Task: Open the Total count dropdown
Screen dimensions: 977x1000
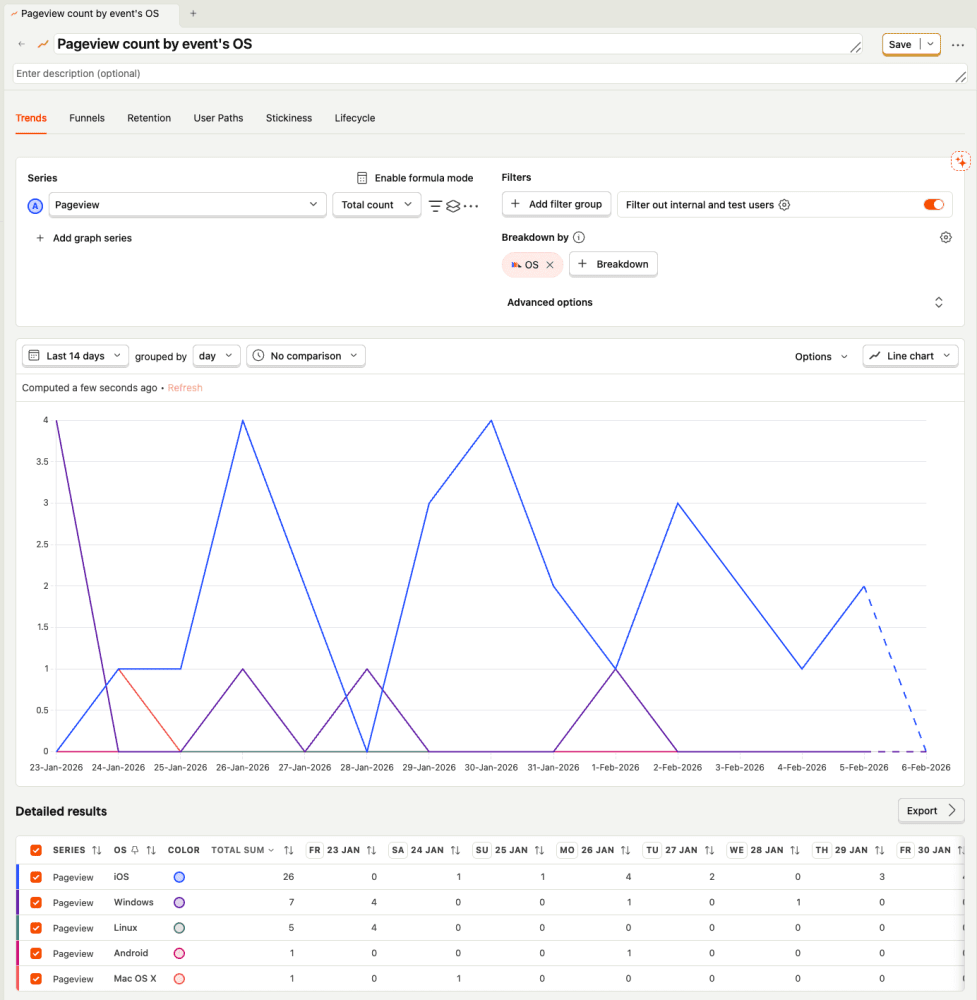Action: coord(377,204)
